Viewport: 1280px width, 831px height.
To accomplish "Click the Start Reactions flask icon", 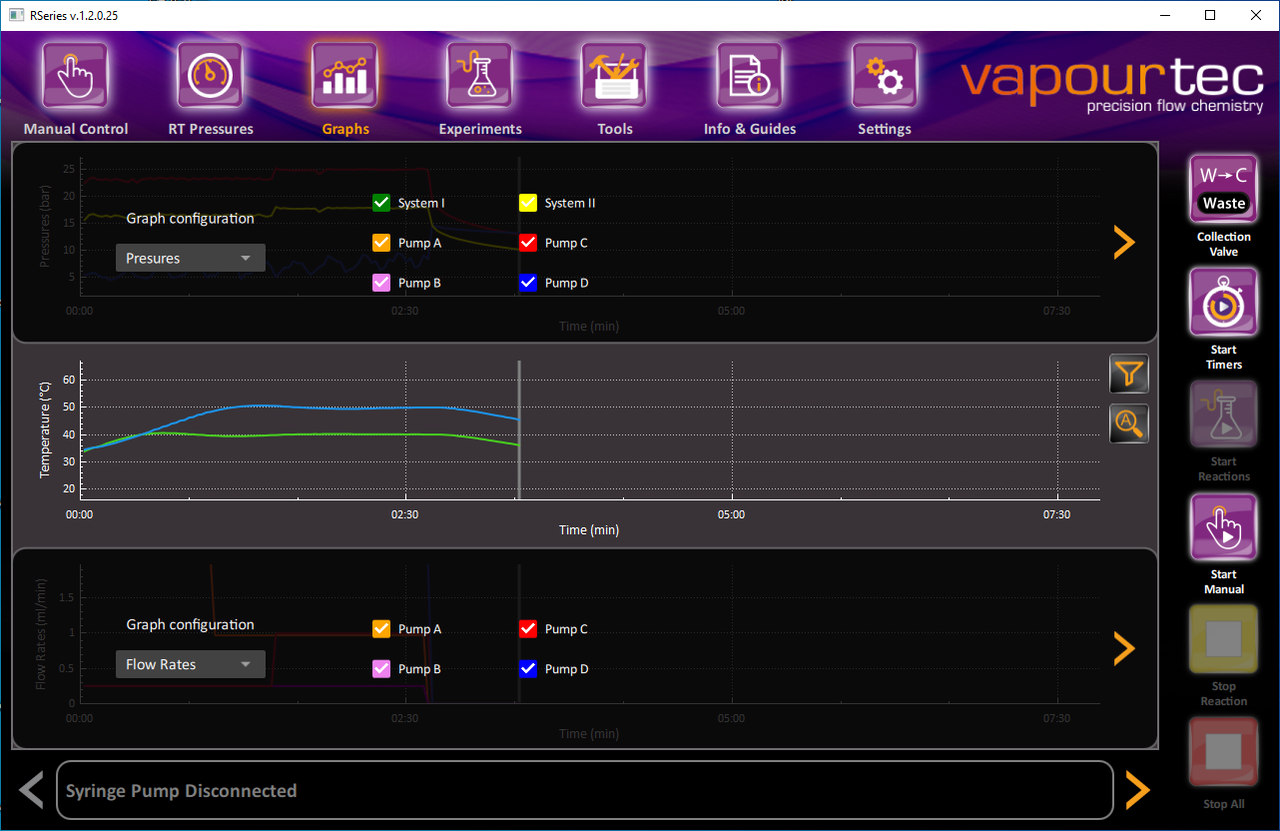I will (x=1224, y=415).
